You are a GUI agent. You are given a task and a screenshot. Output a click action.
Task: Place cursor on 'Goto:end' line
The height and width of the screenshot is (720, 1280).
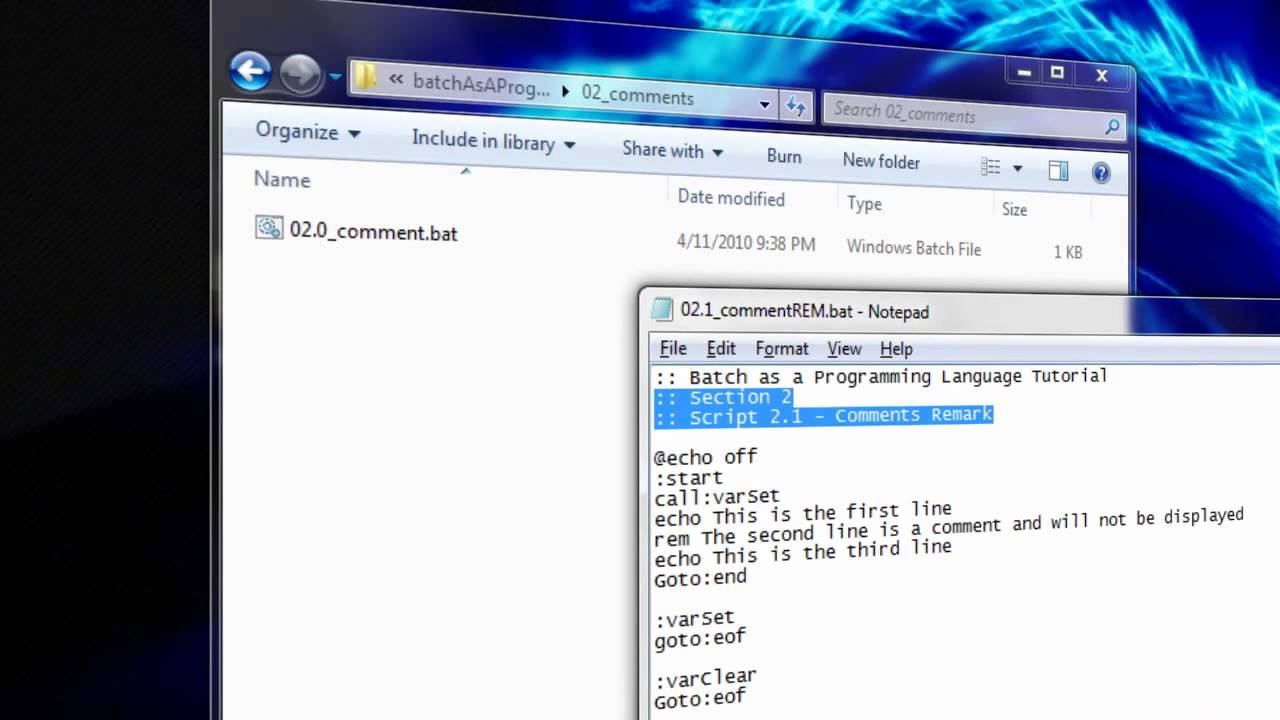click(700, 578)
